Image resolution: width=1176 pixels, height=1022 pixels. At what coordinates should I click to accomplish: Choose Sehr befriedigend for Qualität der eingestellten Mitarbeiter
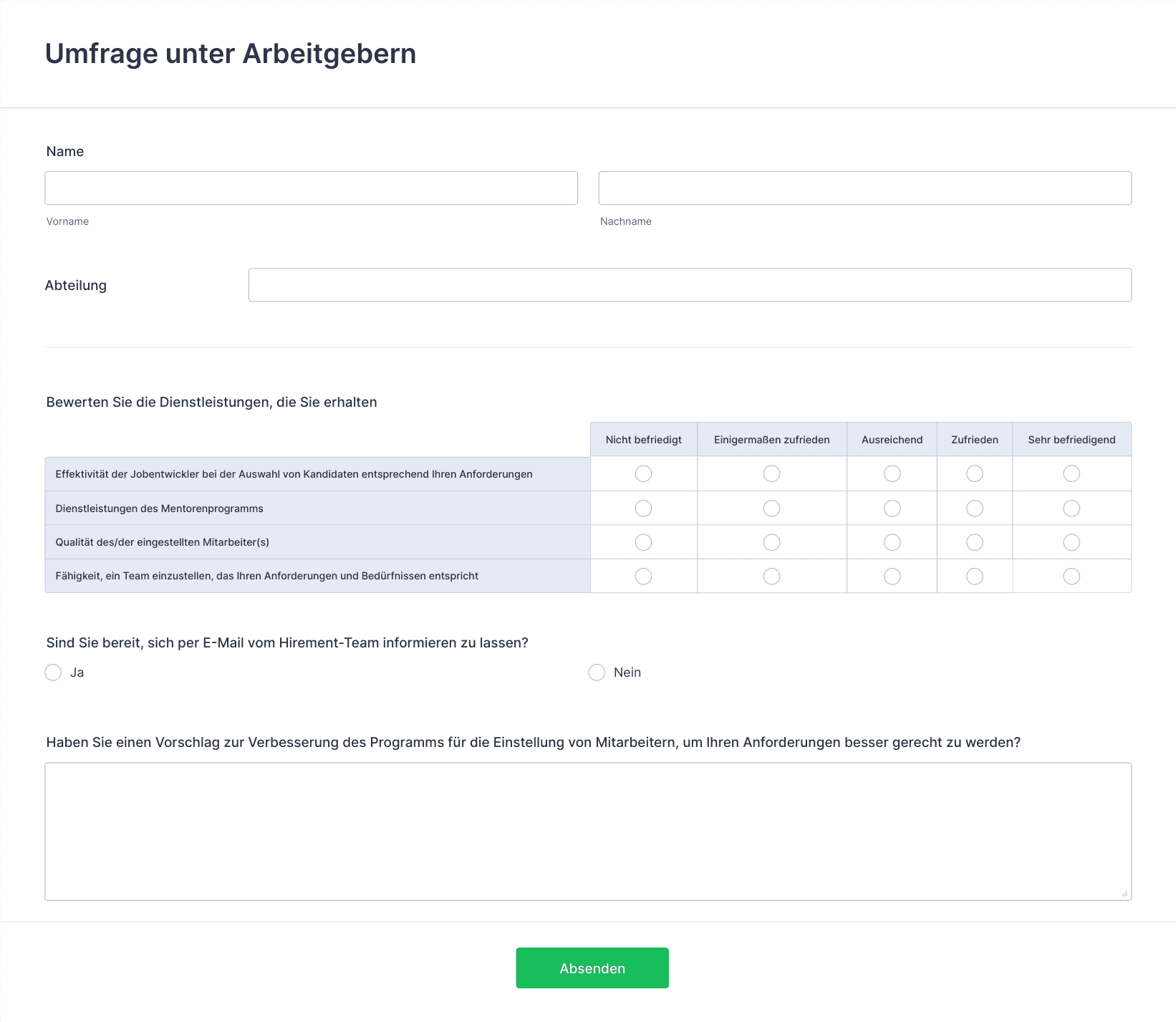coord(1071,543)
